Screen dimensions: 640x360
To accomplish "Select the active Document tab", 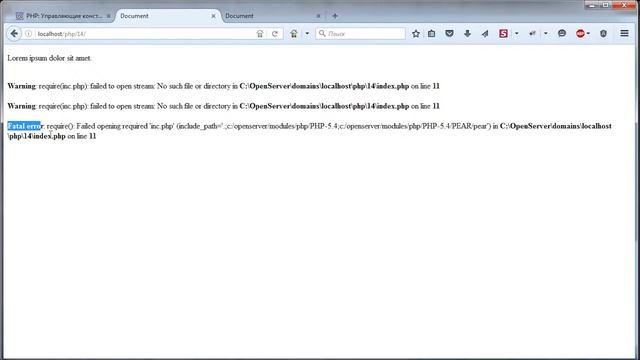I will pos(167,16).
